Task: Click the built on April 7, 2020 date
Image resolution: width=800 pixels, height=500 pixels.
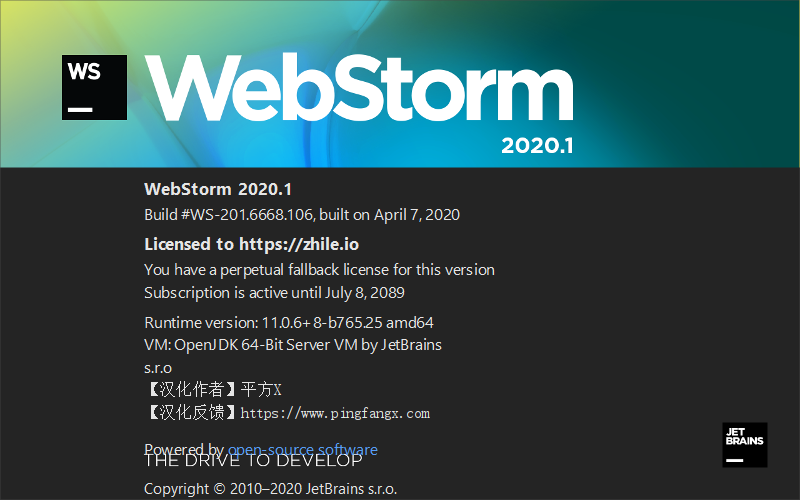Action: (390, 214)
